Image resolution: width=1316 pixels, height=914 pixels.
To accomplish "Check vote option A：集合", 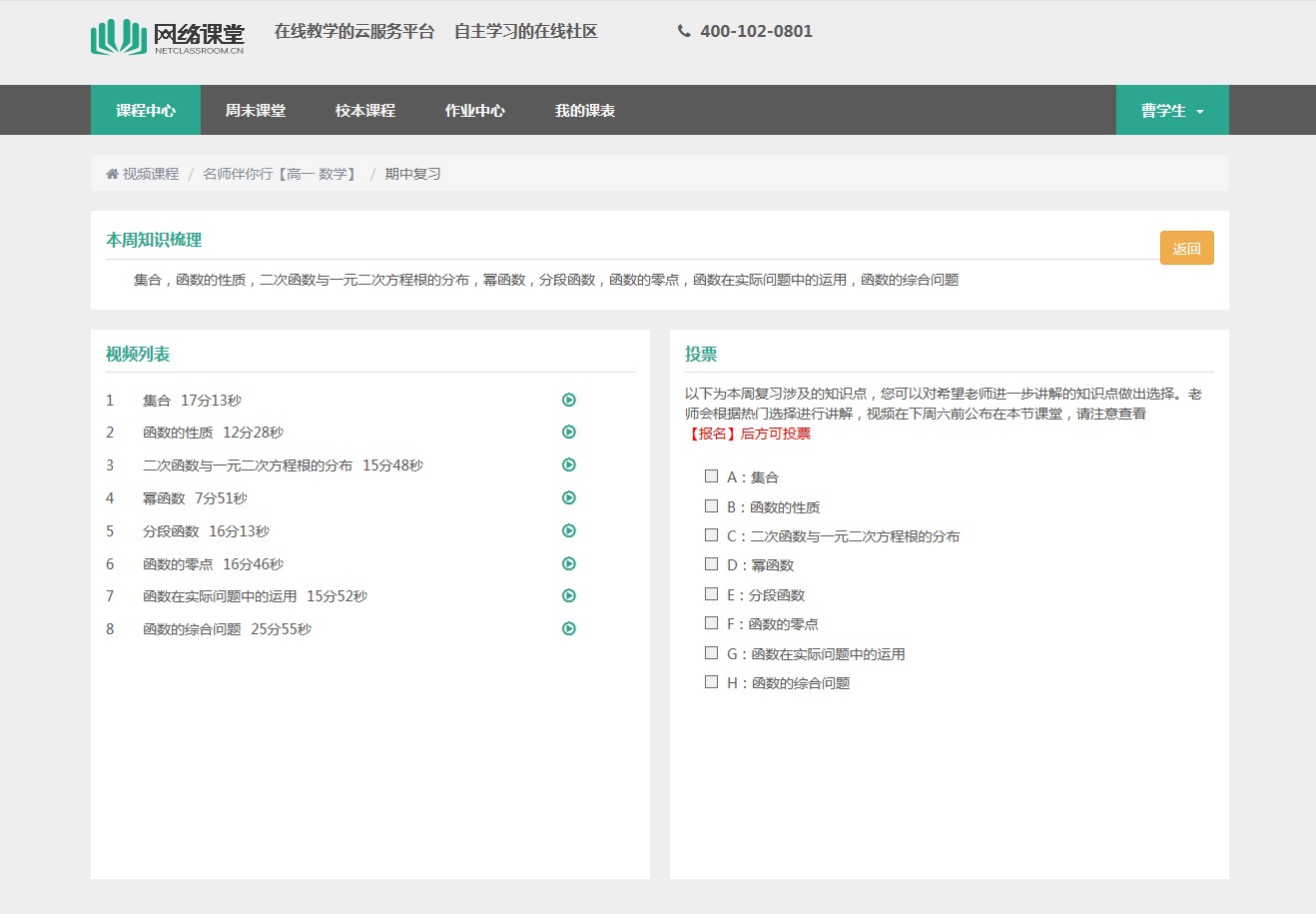I will pyautogui.click(x=711, y=476).
